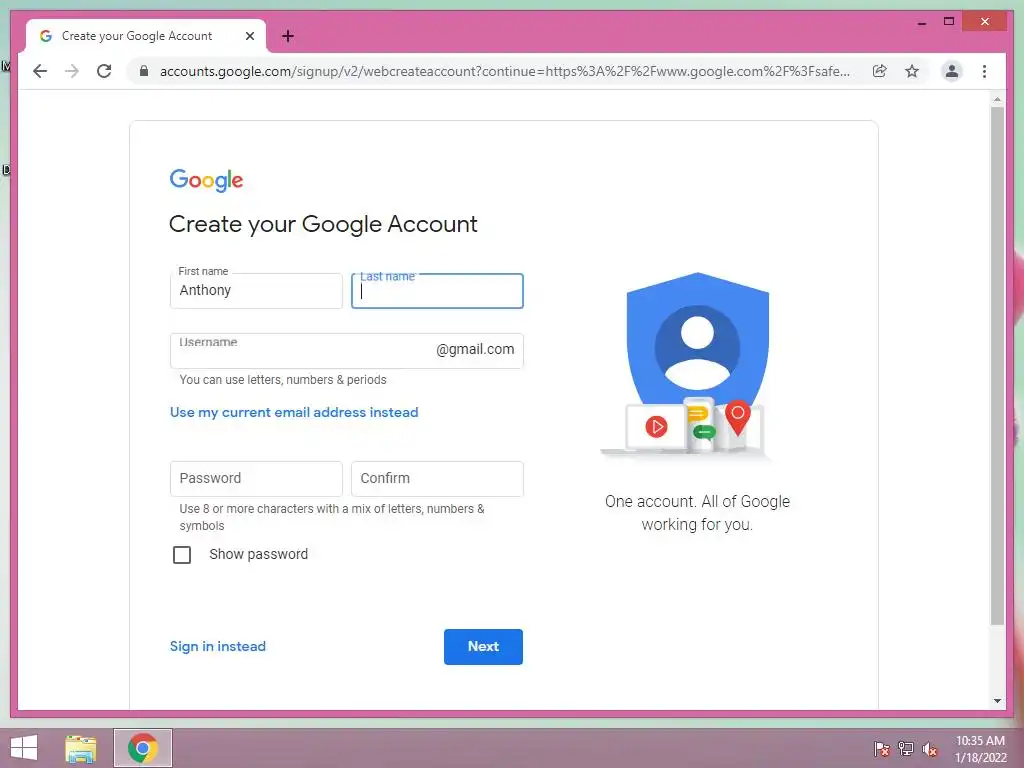Click the address bar URL

504,71
